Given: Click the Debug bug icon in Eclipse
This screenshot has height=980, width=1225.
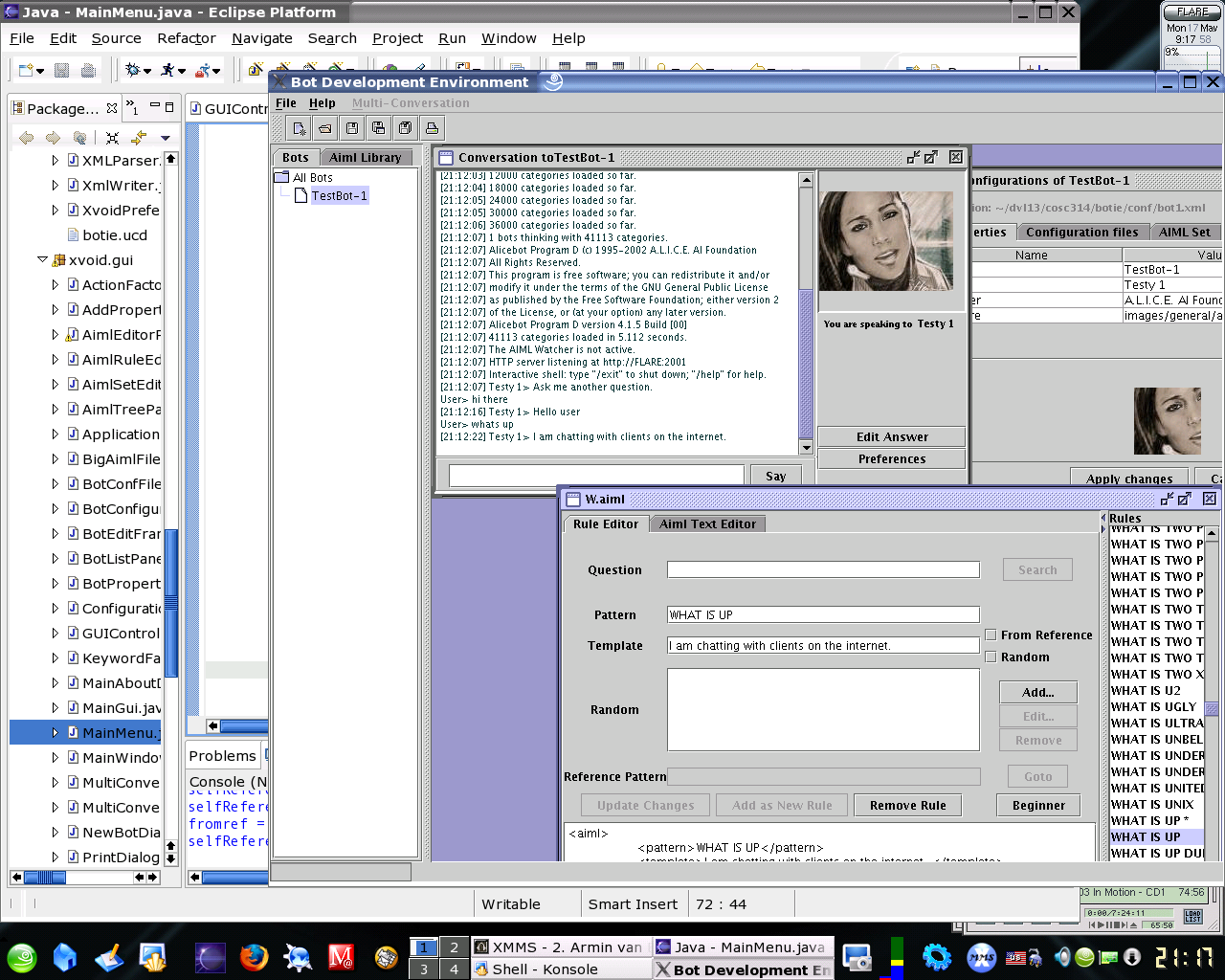Looking at the screenshot, I should (x=133, y=70).
